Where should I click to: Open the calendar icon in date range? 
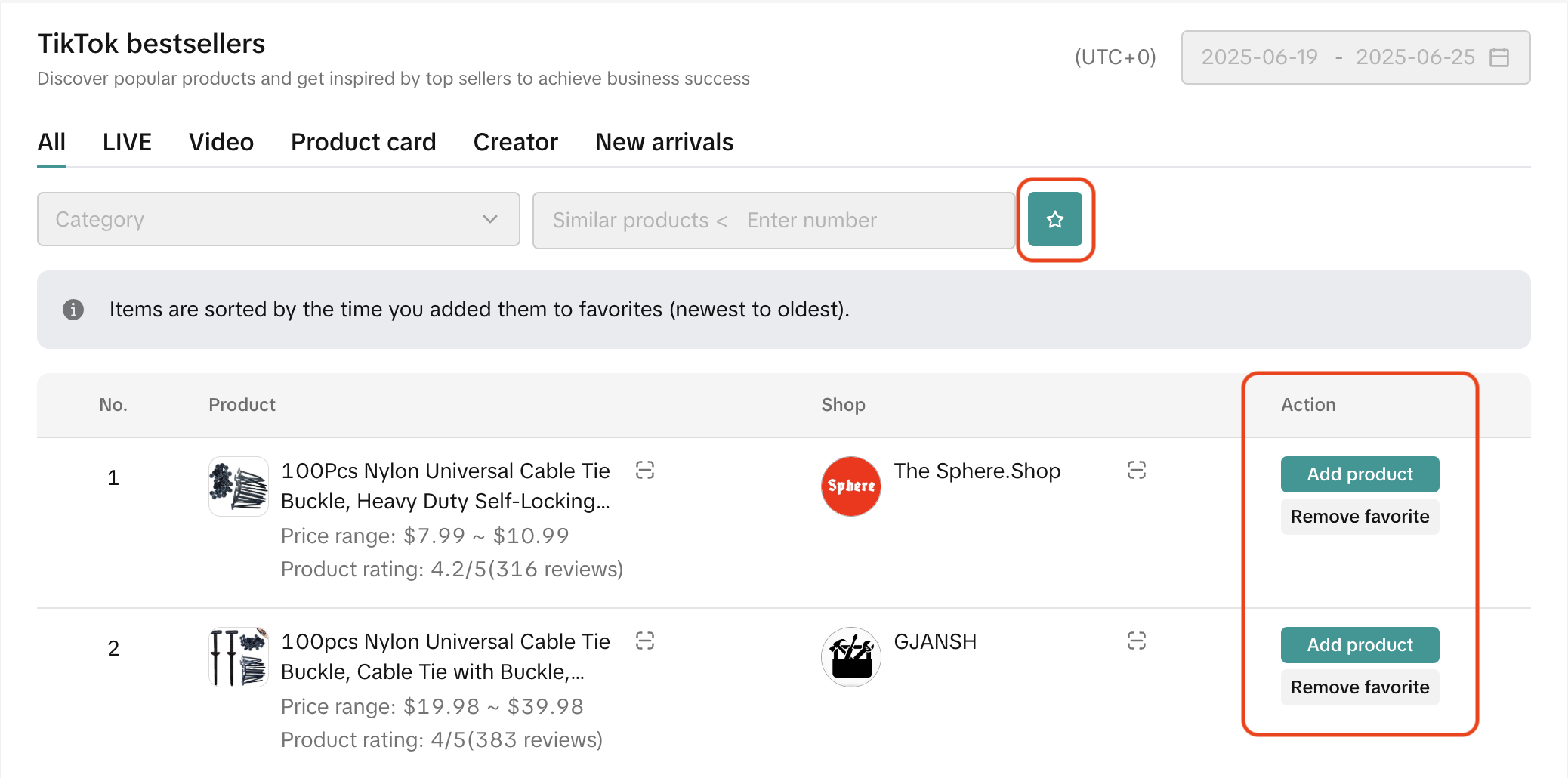tap(1499, 57)
